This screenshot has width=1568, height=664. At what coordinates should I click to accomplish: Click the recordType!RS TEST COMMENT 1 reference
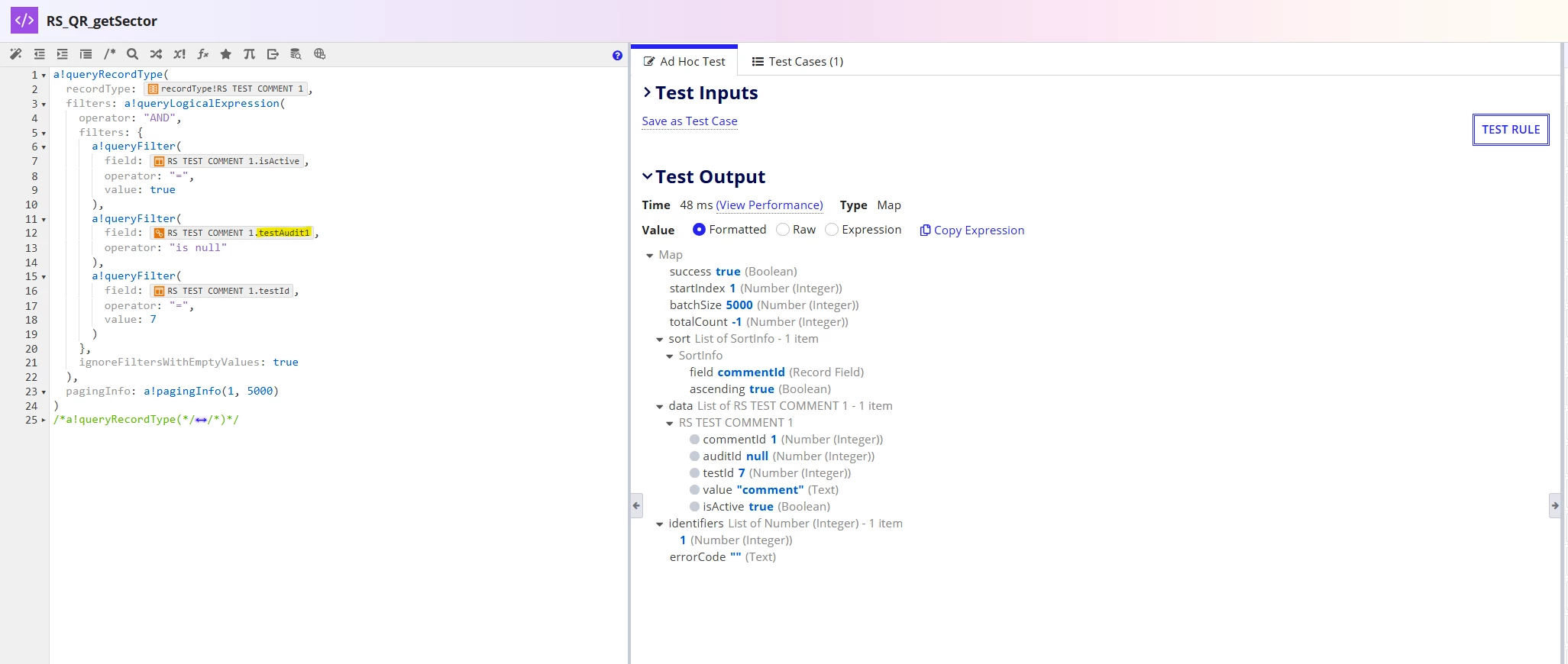click(x=226, y=89)
